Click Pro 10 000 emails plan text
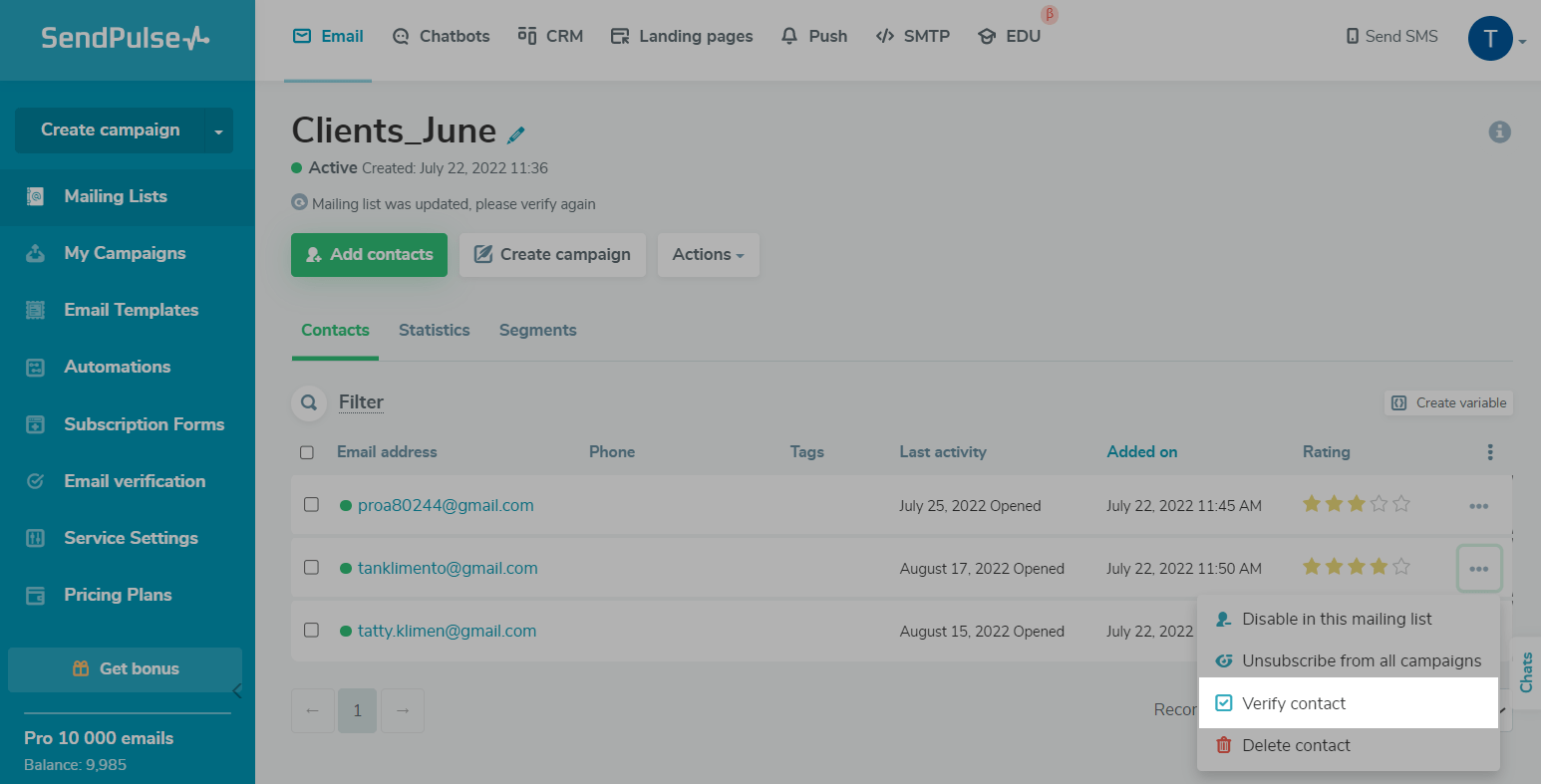The image size is (1541, 784). pyautogui.click(x=99, y=739)
